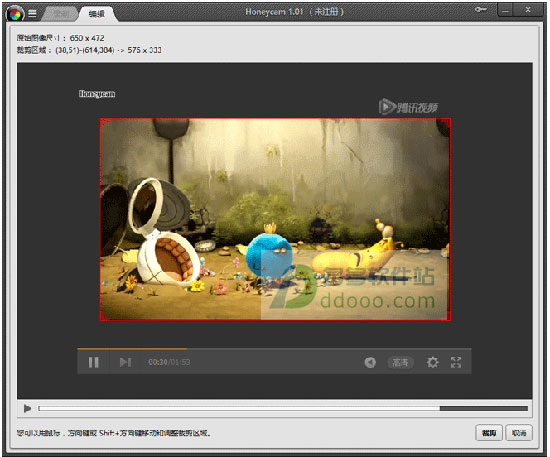
Task: Click the hint text mentioning Shift+方向键
Action: pyautogui.click(x=114, y=433)
